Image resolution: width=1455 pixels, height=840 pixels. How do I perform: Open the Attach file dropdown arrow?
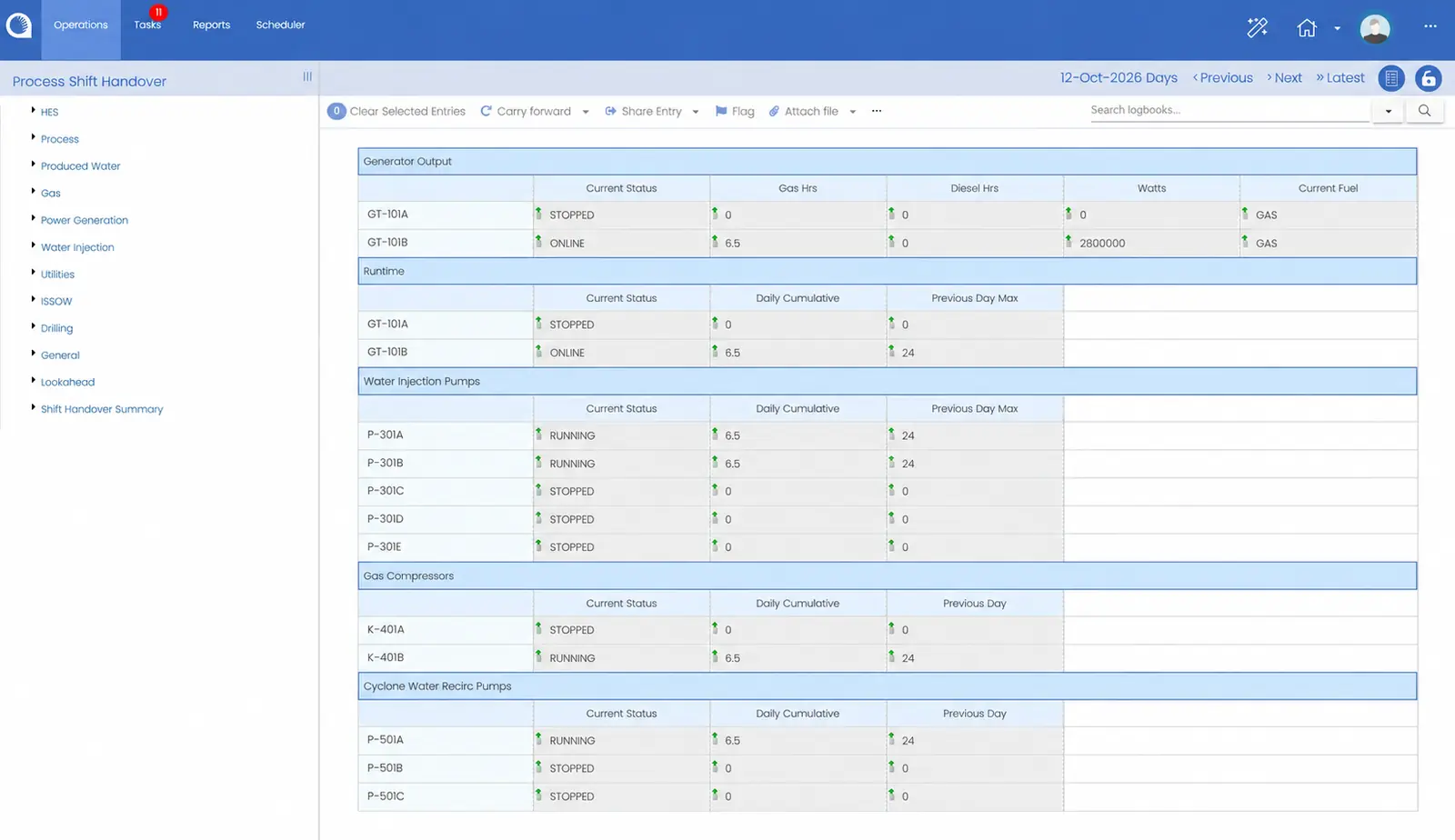pos(853,112)
